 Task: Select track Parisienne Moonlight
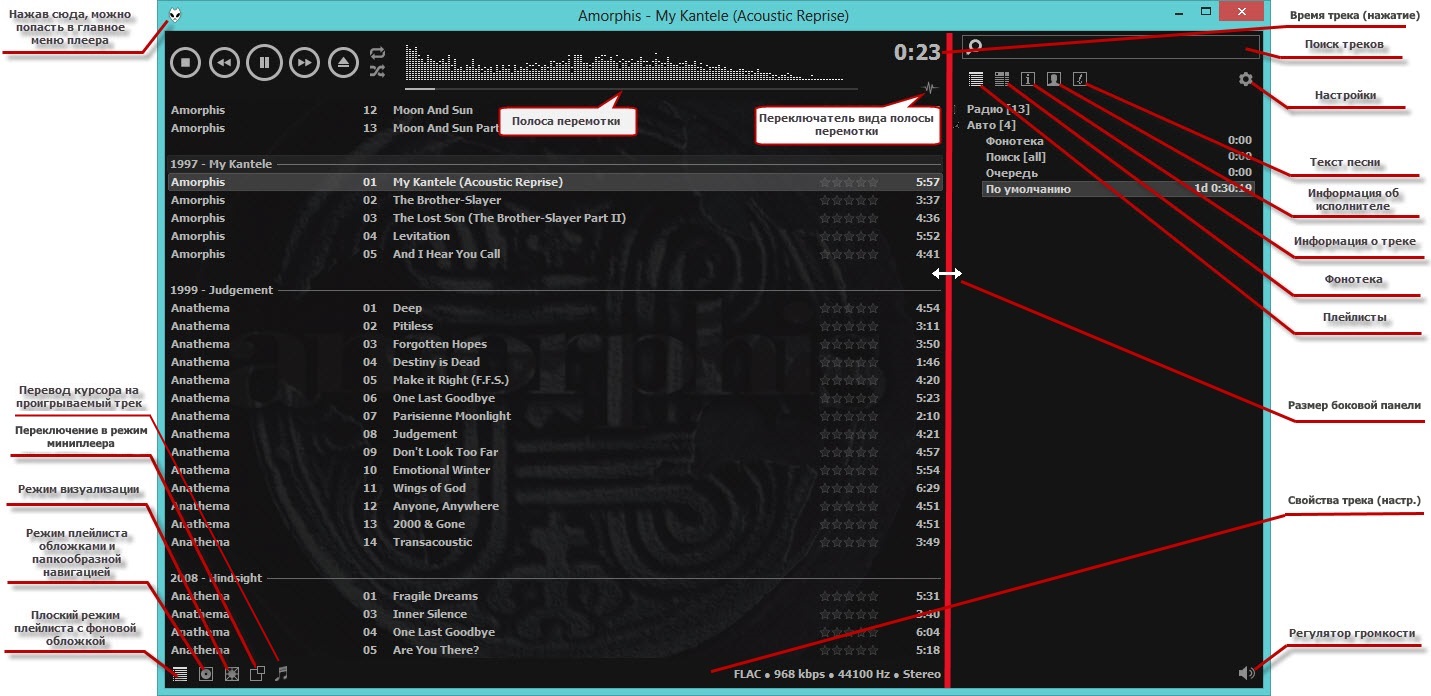tap(555, 416)
